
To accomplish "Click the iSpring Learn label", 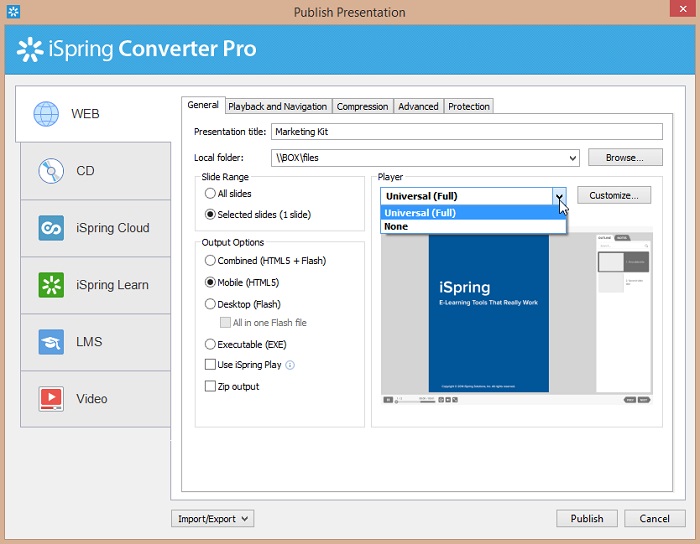I will pos(112,285).
